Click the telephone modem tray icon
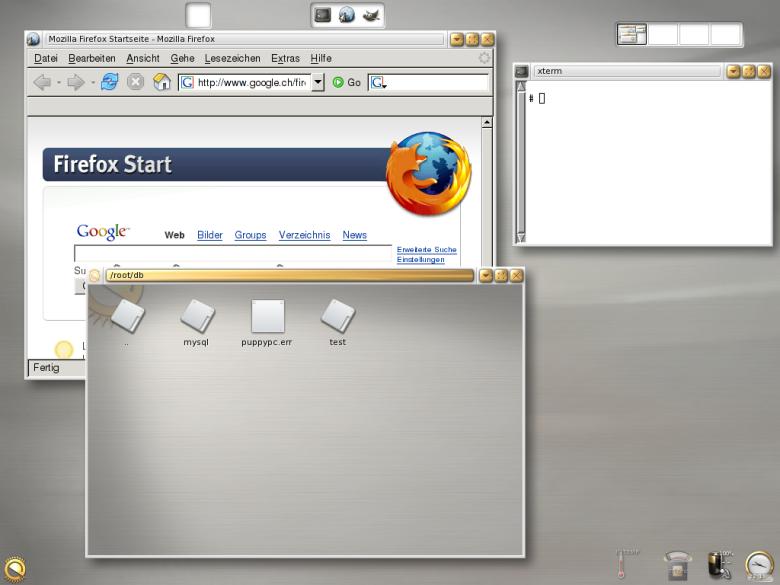 678,566
